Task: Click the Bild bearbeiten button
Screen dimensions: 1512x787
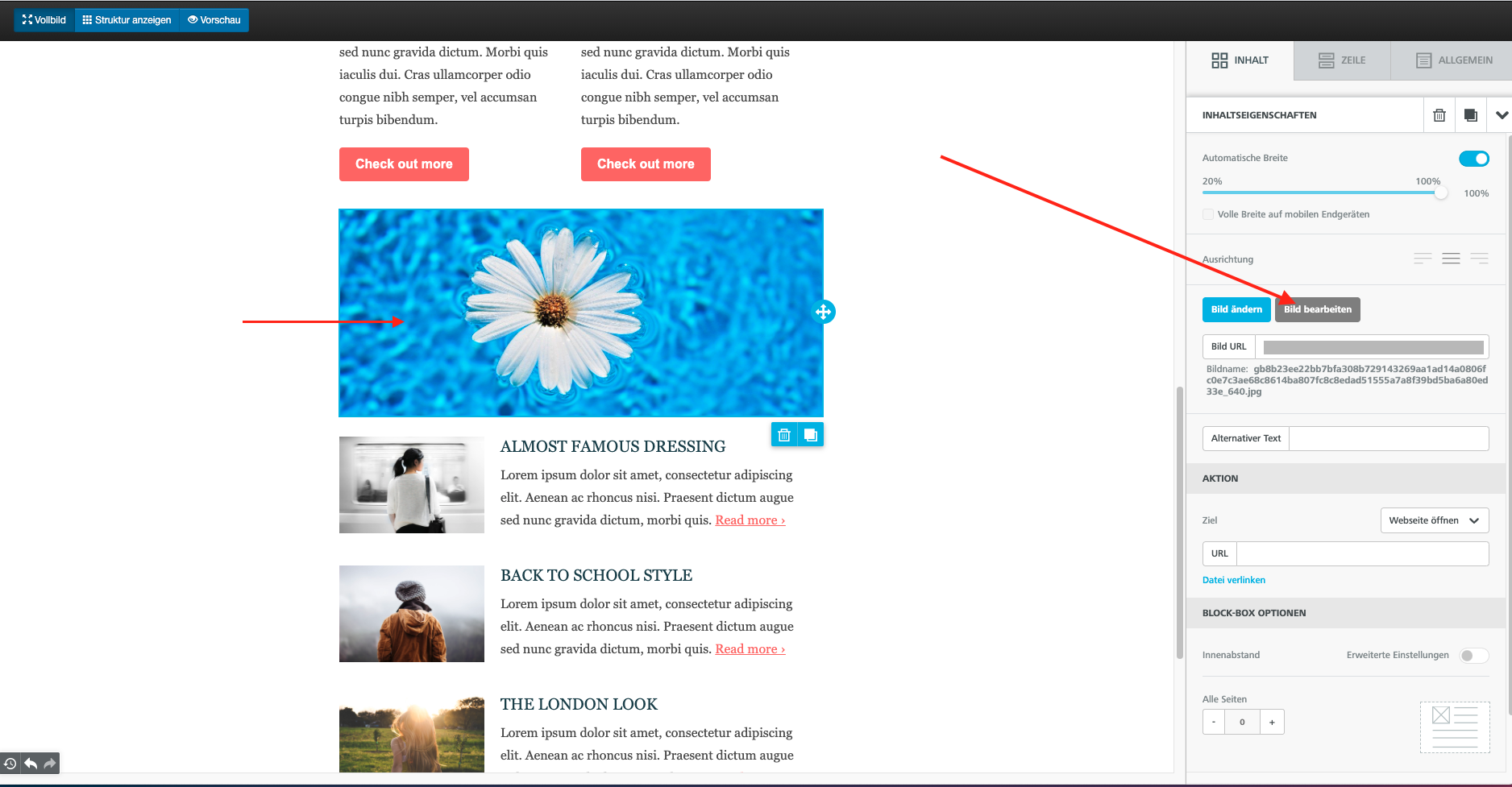Action: [1317, 309]
